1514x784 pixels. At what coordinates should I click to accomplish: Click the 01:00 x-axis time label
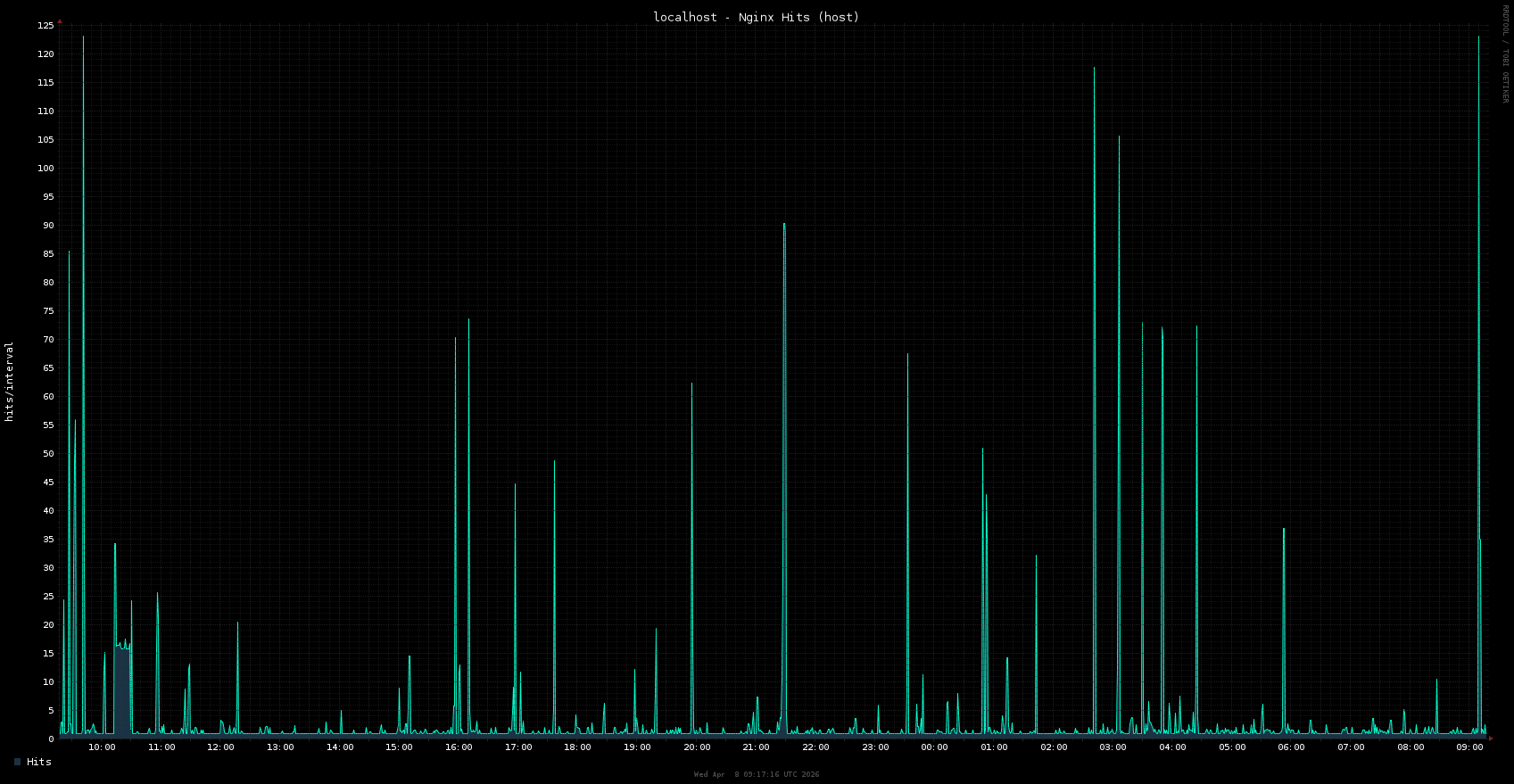pyautogui.click(x=994, y=747)
